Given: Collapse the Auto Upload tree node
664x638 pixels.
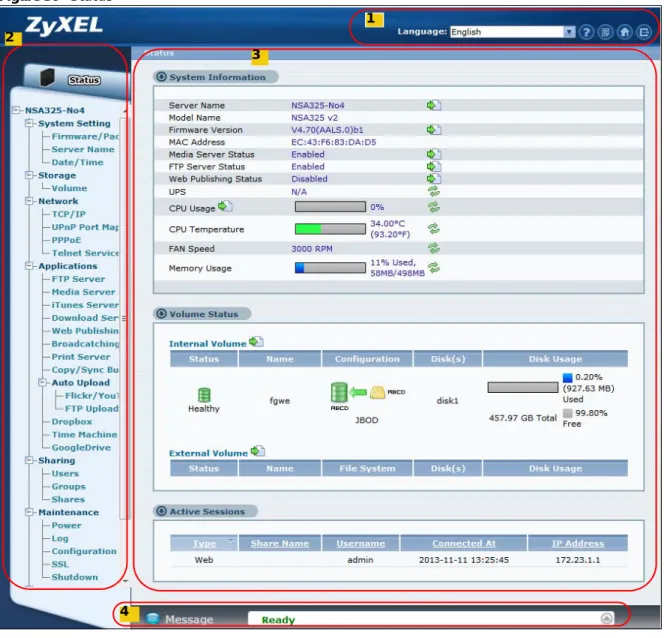Looking at the screenshot, I should pyautogui.click(x=42, y=382).
